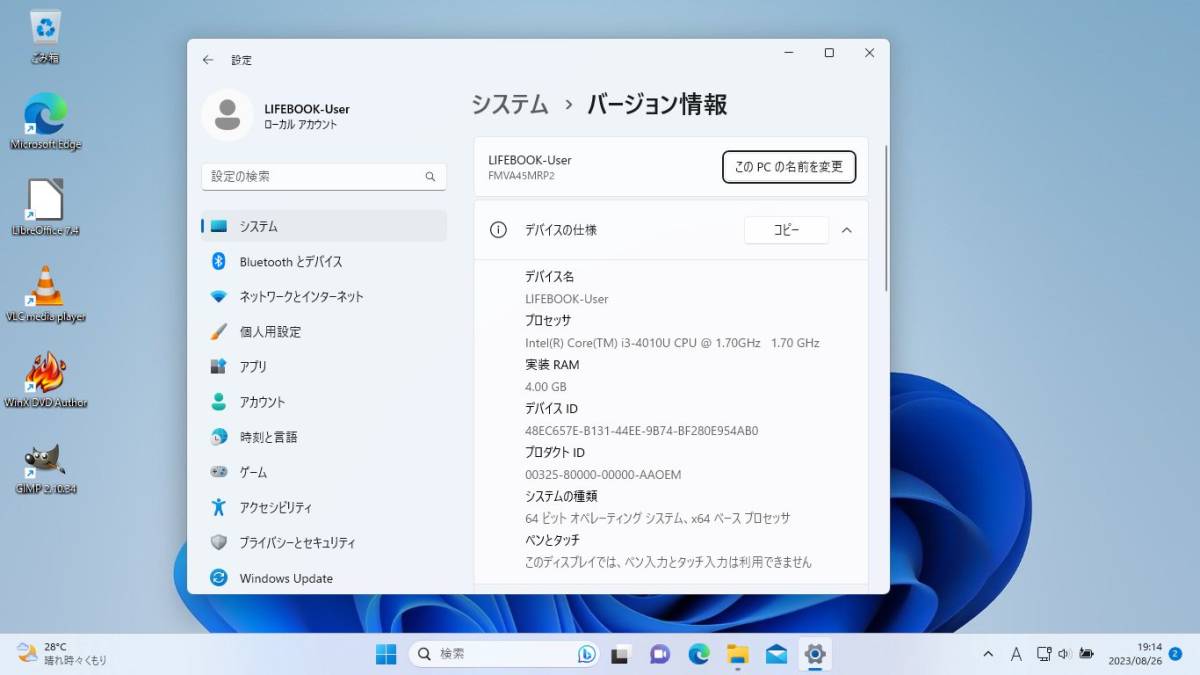Open the ごみ箱 recycle bin desktop icon
The width and height of the screenshot is (1200, 675).
pos(45,37)
